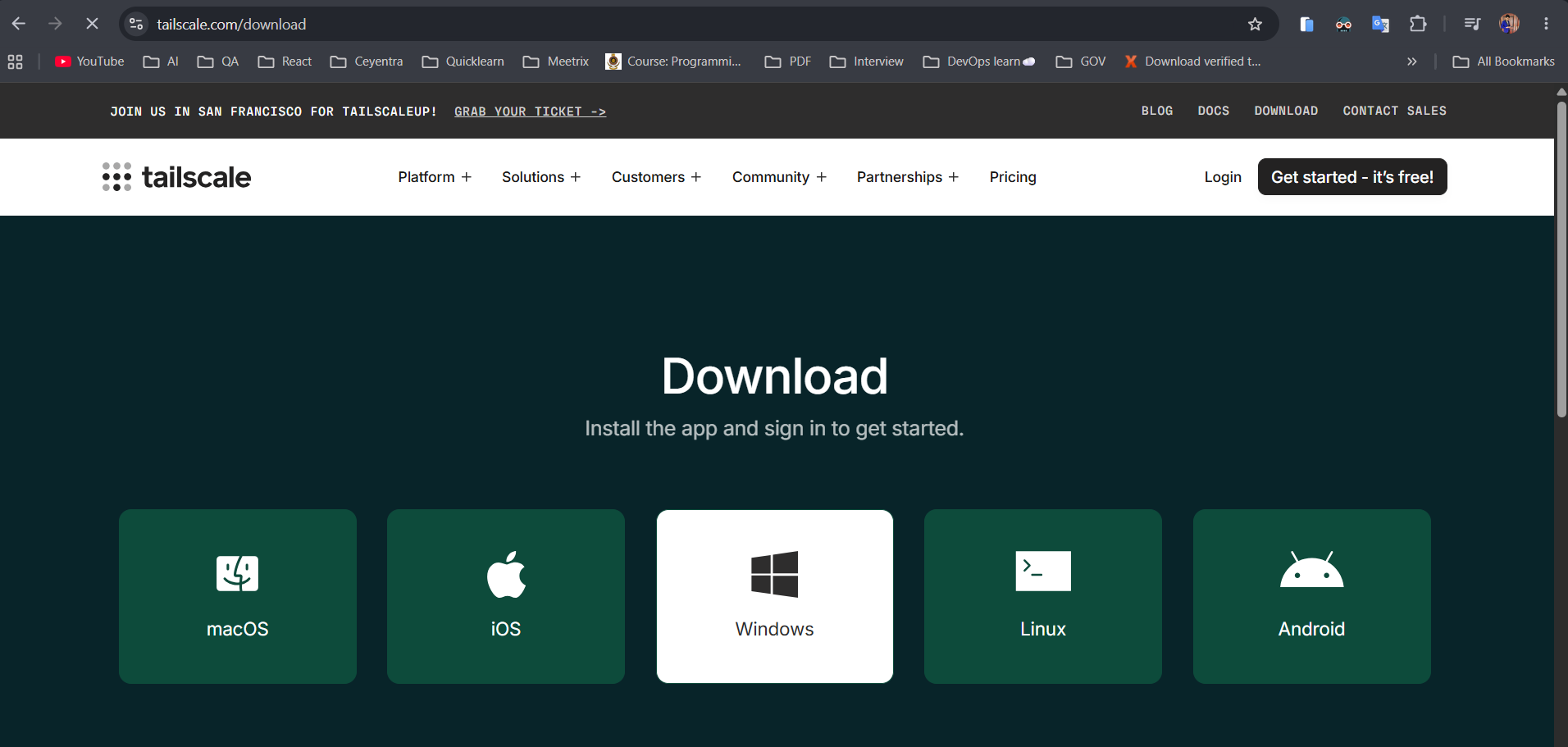Click the Login link
Screen dimensions: 1568x747
1223,177
